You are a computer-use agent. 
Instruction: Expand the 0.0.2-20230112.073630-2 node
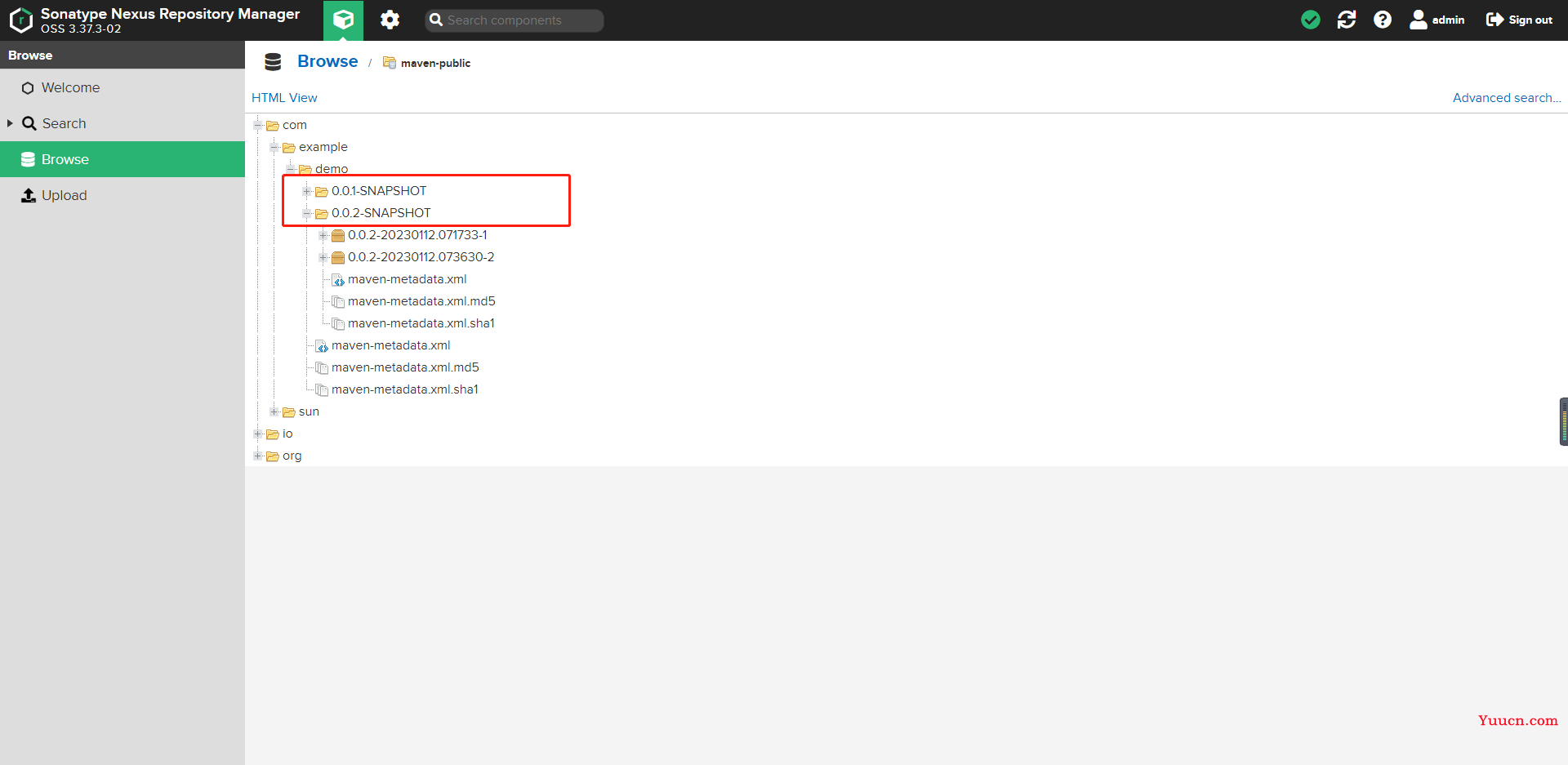pyautogui.click(x=323, y=257)
